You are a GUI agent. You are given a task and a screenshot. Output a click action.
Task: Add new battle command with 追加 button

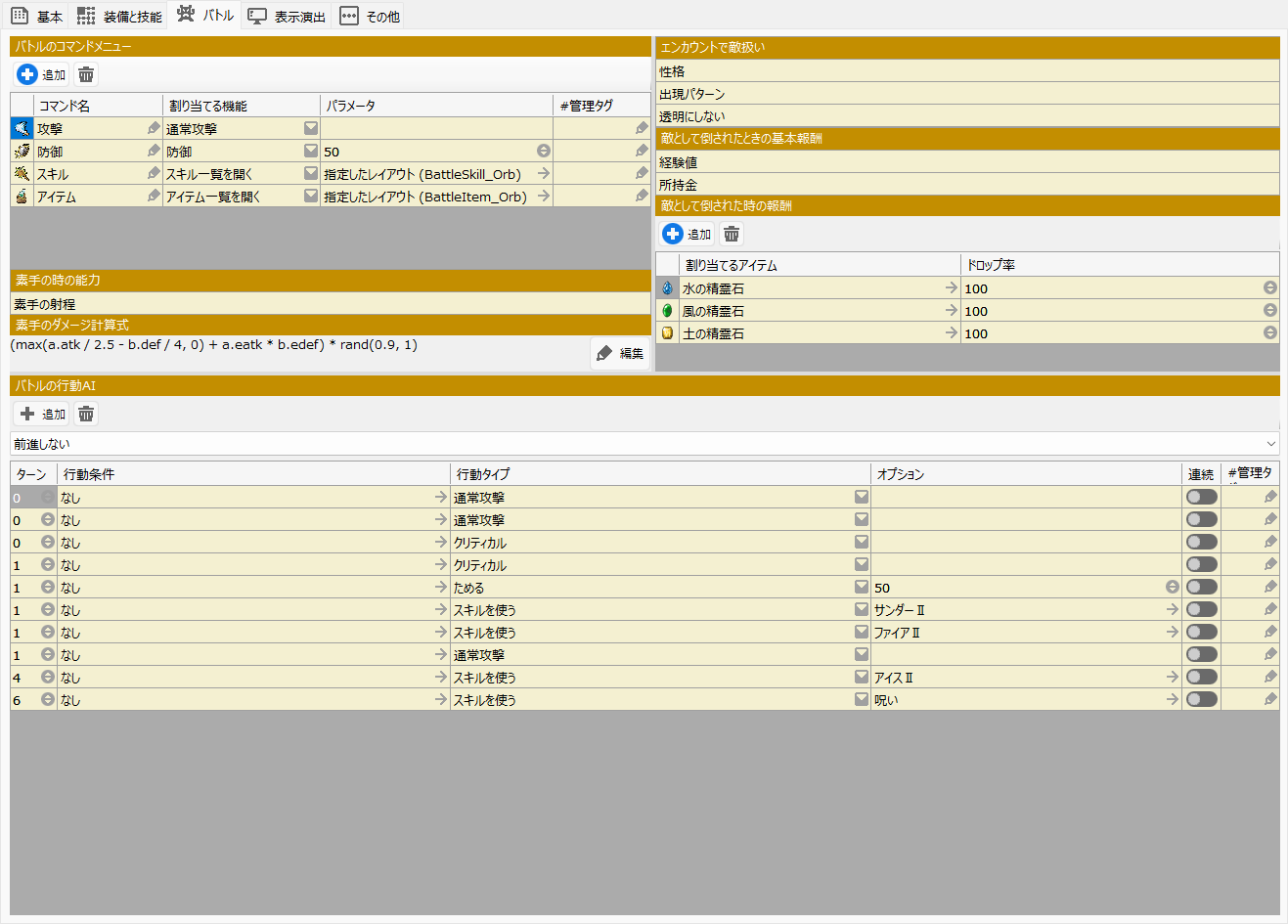(42, 74)
